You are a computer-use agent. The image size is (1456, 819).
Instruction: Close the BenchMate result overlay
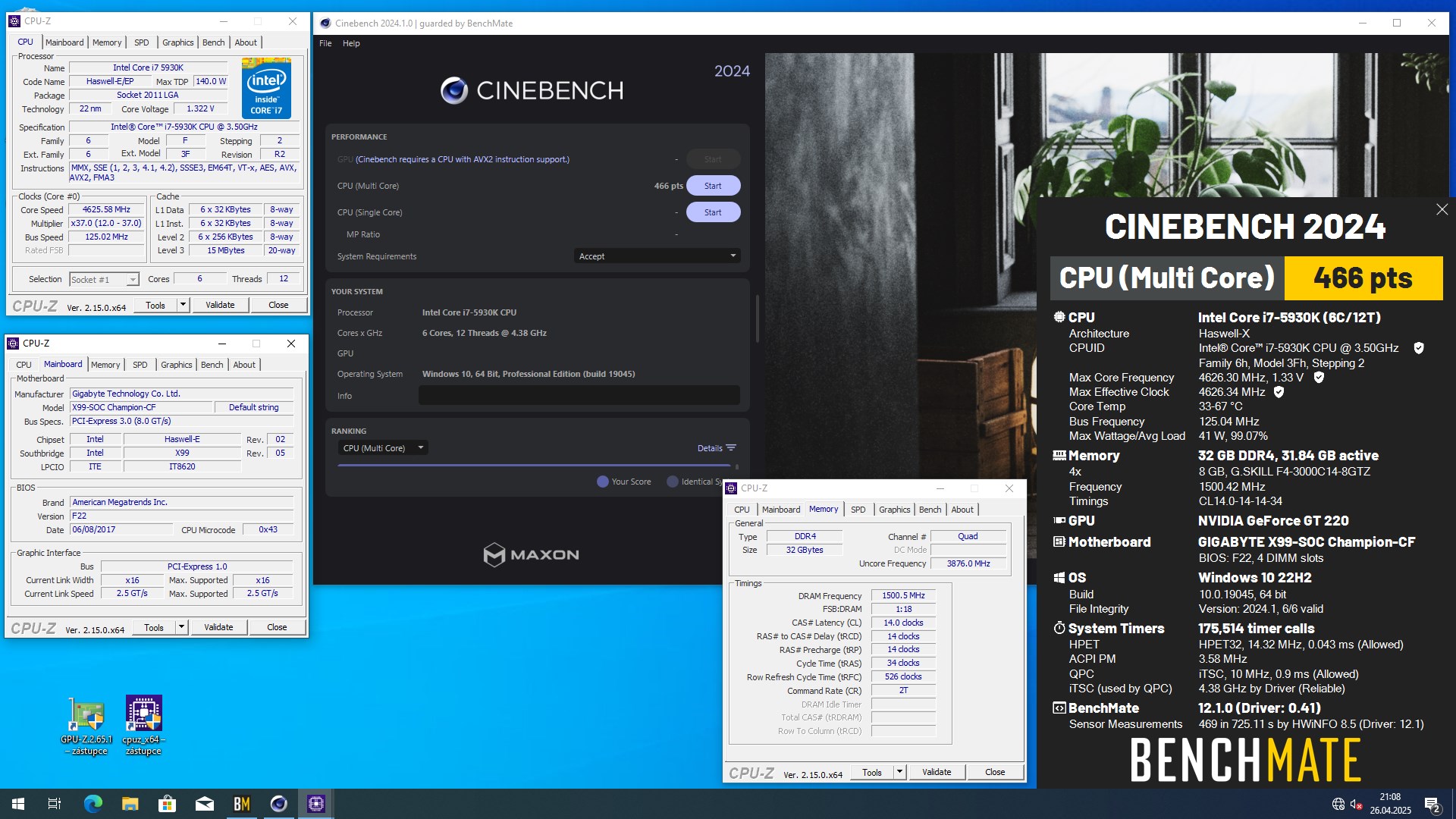tap(1442, 209)
